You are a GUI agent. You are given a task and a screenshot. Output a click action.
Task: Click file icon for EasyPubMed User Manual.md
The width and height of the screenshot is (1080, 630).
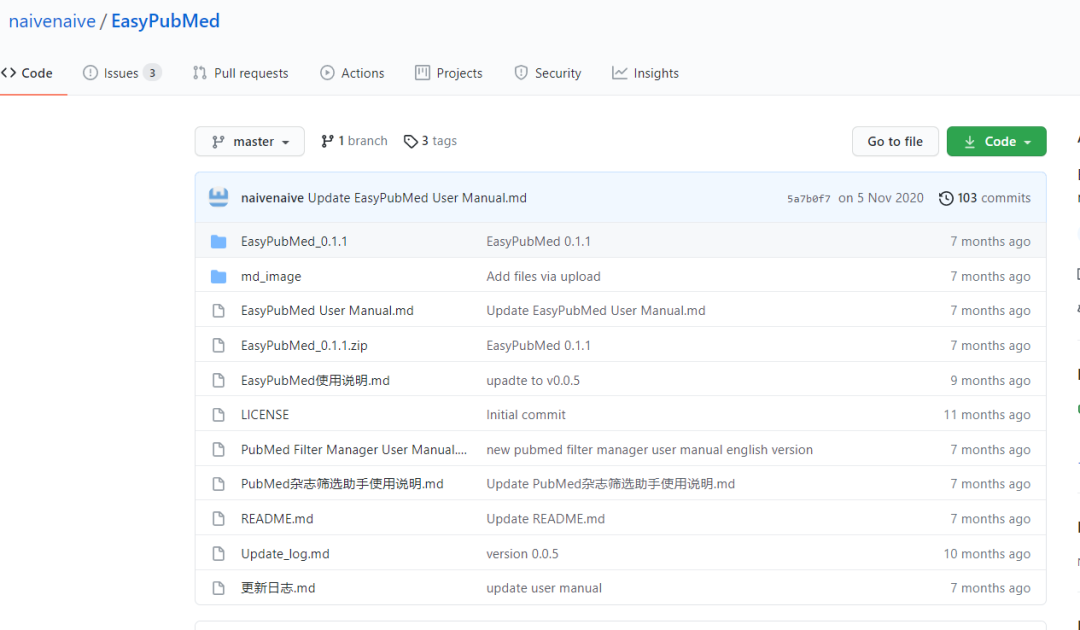(218, 311)
